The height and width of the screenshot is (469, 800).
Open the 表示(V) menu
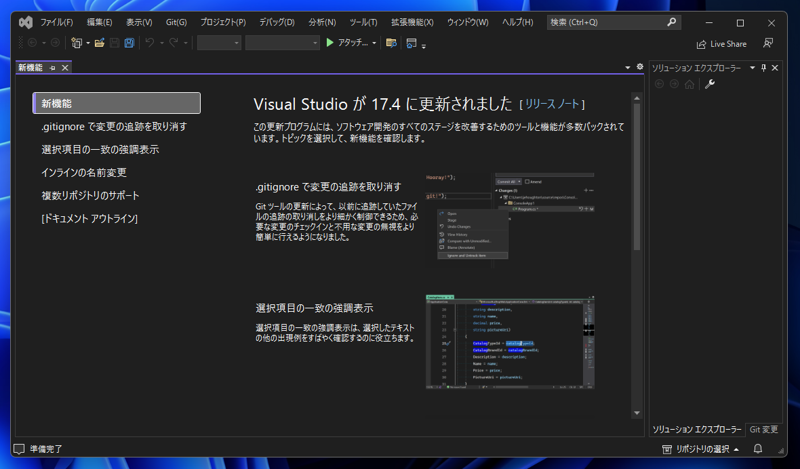click(x=139, y=22)
